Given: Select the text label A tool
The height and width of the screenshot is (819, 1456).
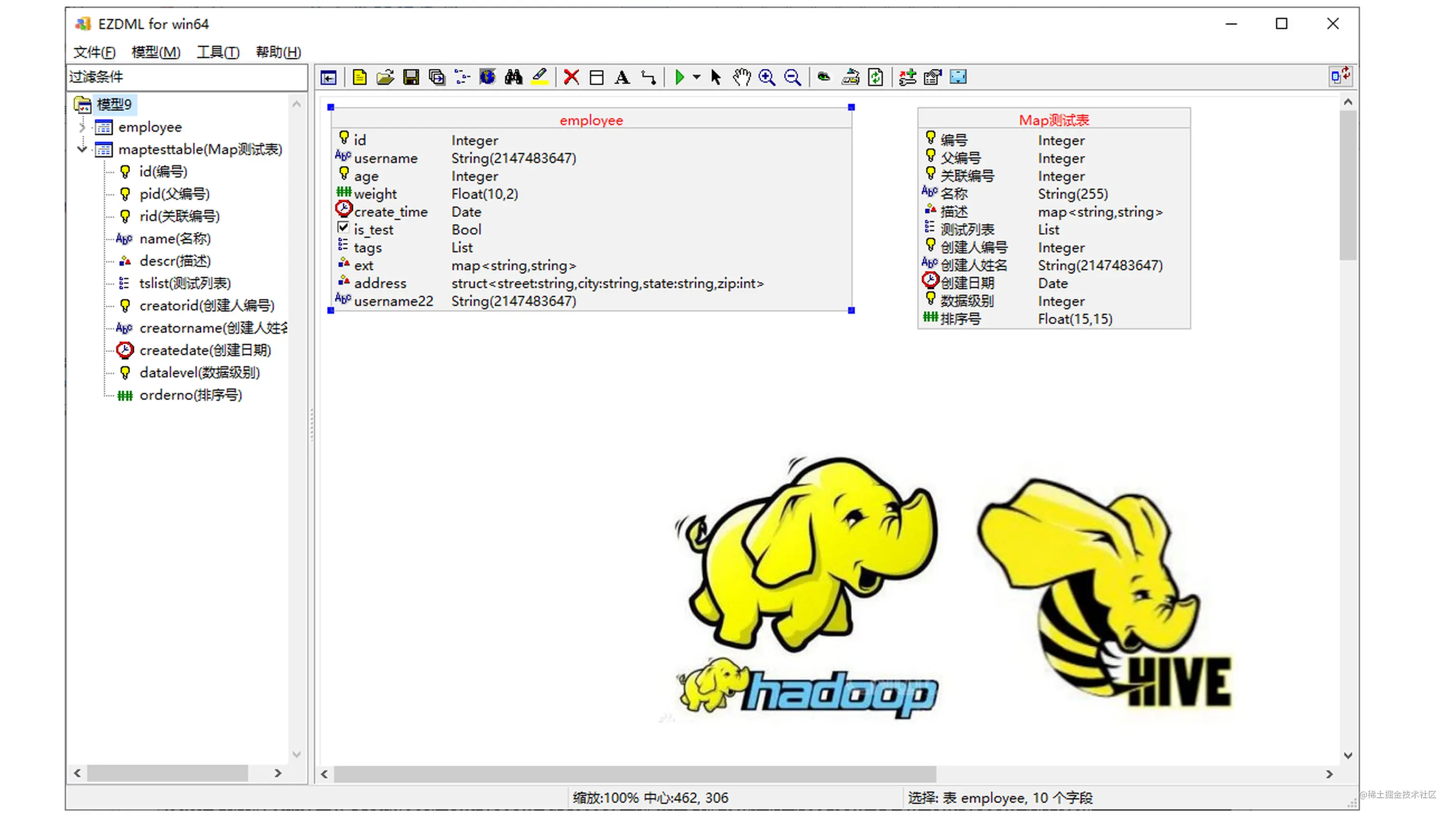Looking at the screenshot, I should point(622,77).
